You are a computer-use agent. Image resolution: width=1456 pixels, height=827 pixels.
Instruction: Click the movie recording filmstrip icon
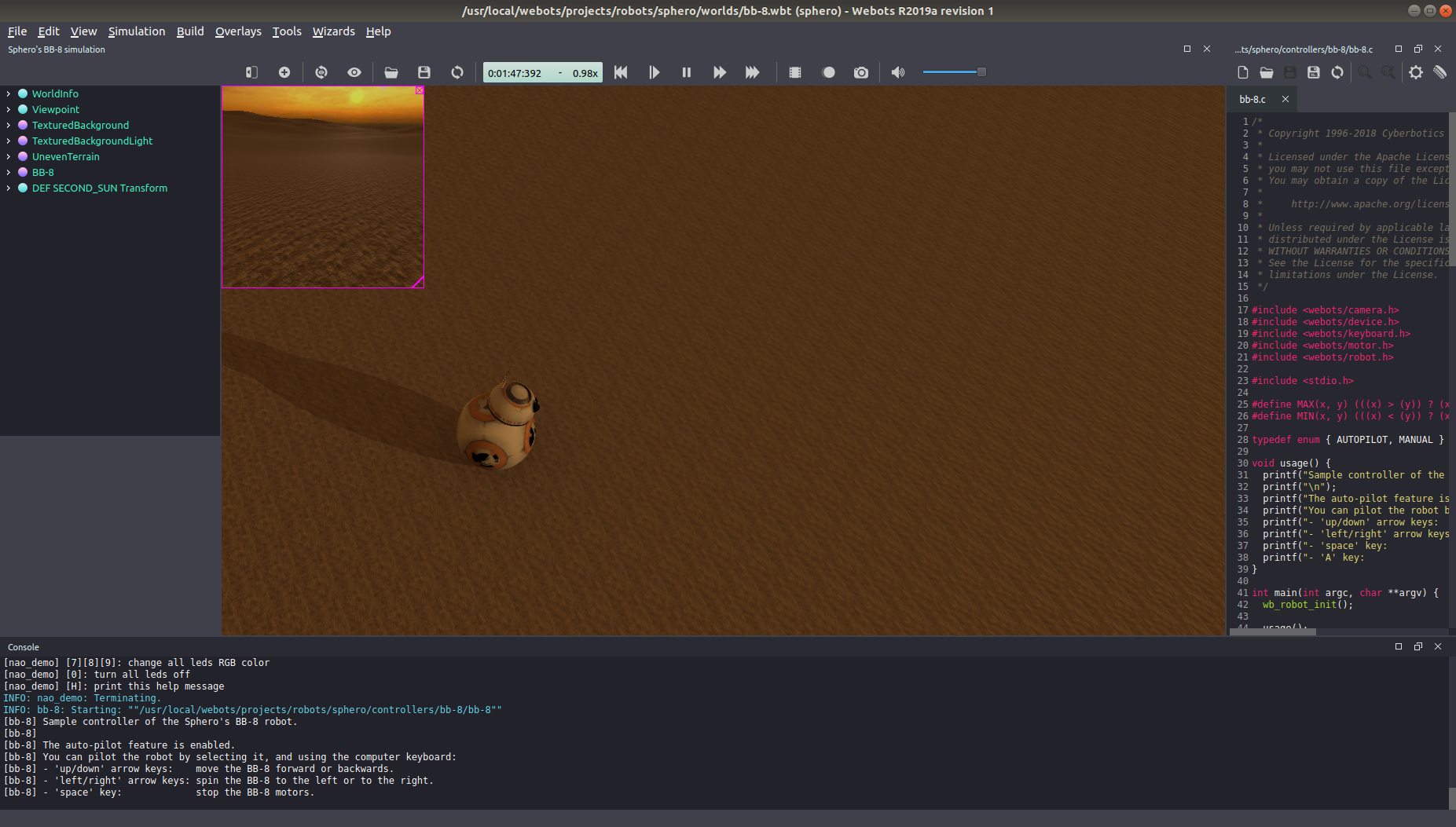pos(795,72)
